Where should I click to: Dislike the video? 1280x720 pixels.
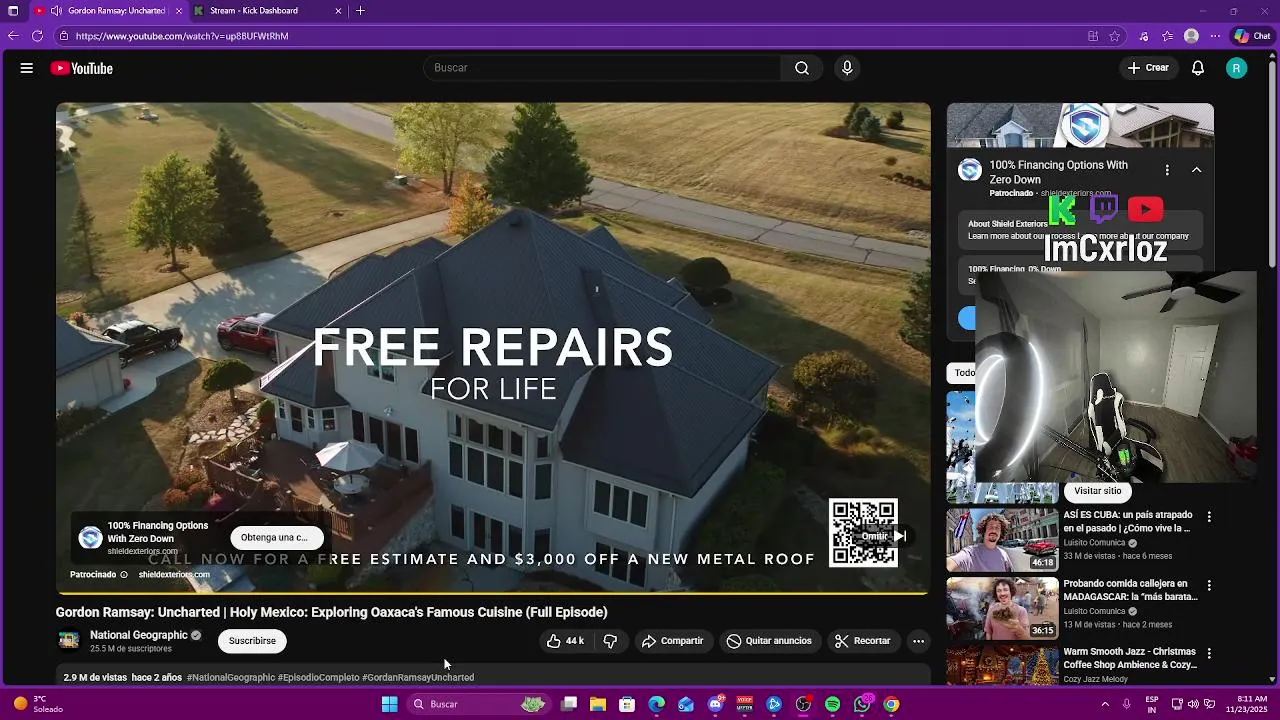click(610, 641)
